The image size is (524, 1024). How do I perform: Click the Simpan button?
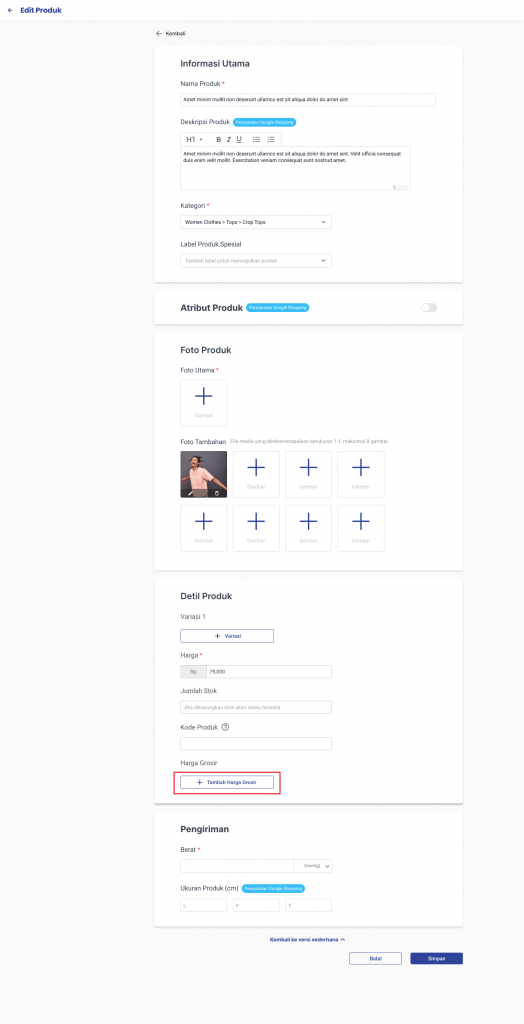436,958
